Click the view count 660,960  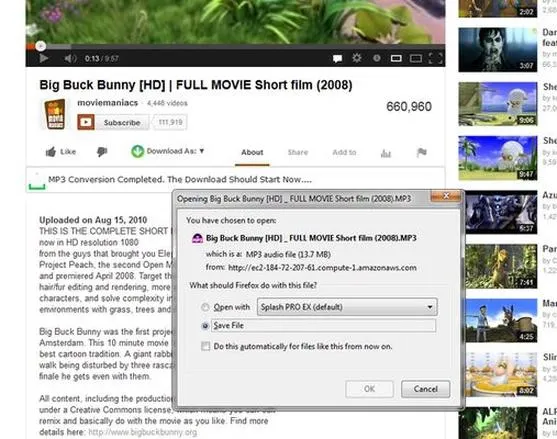tap(409, 107)
